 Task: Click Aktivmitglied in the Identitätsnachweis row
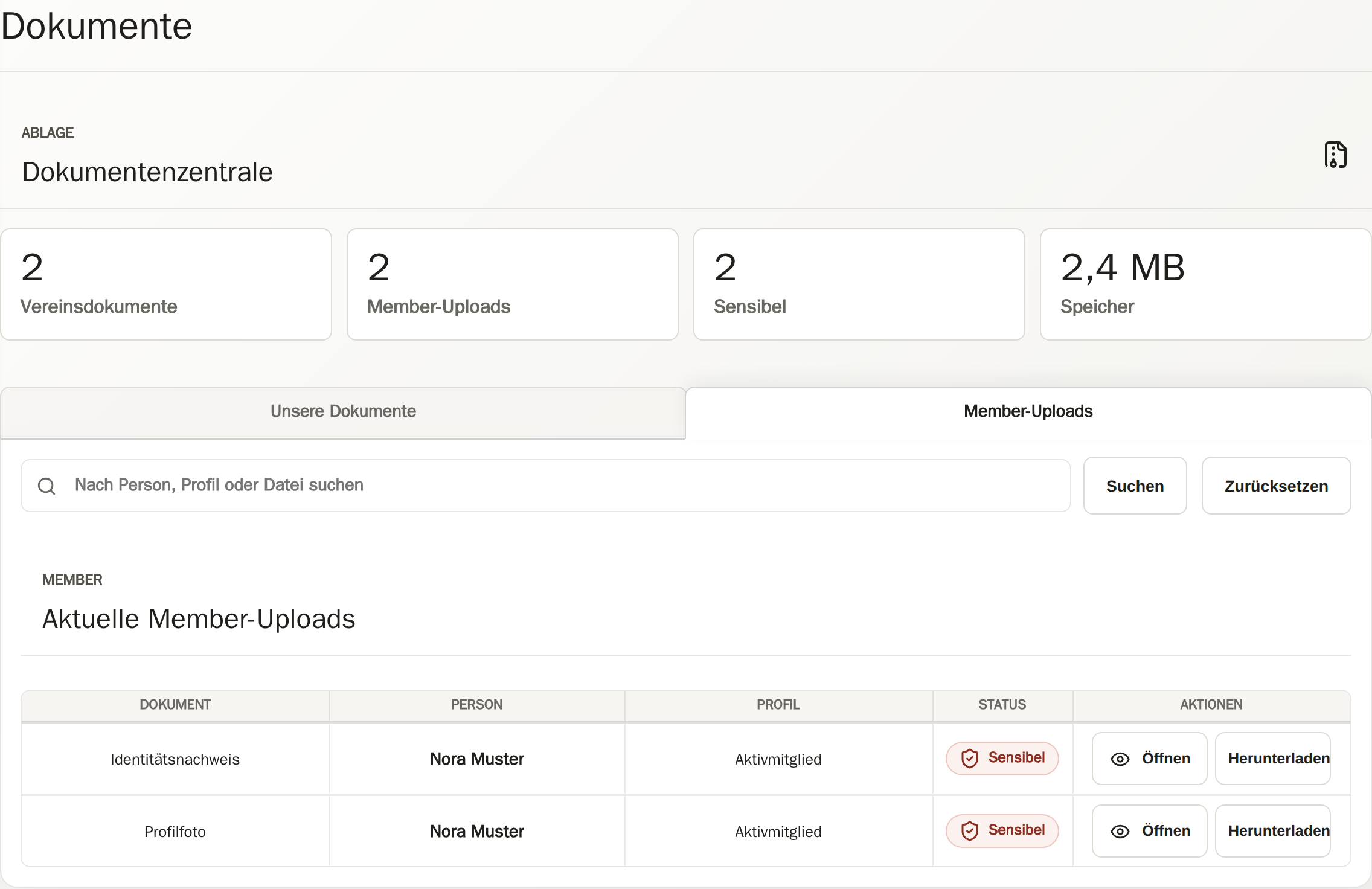coord(778,759)
